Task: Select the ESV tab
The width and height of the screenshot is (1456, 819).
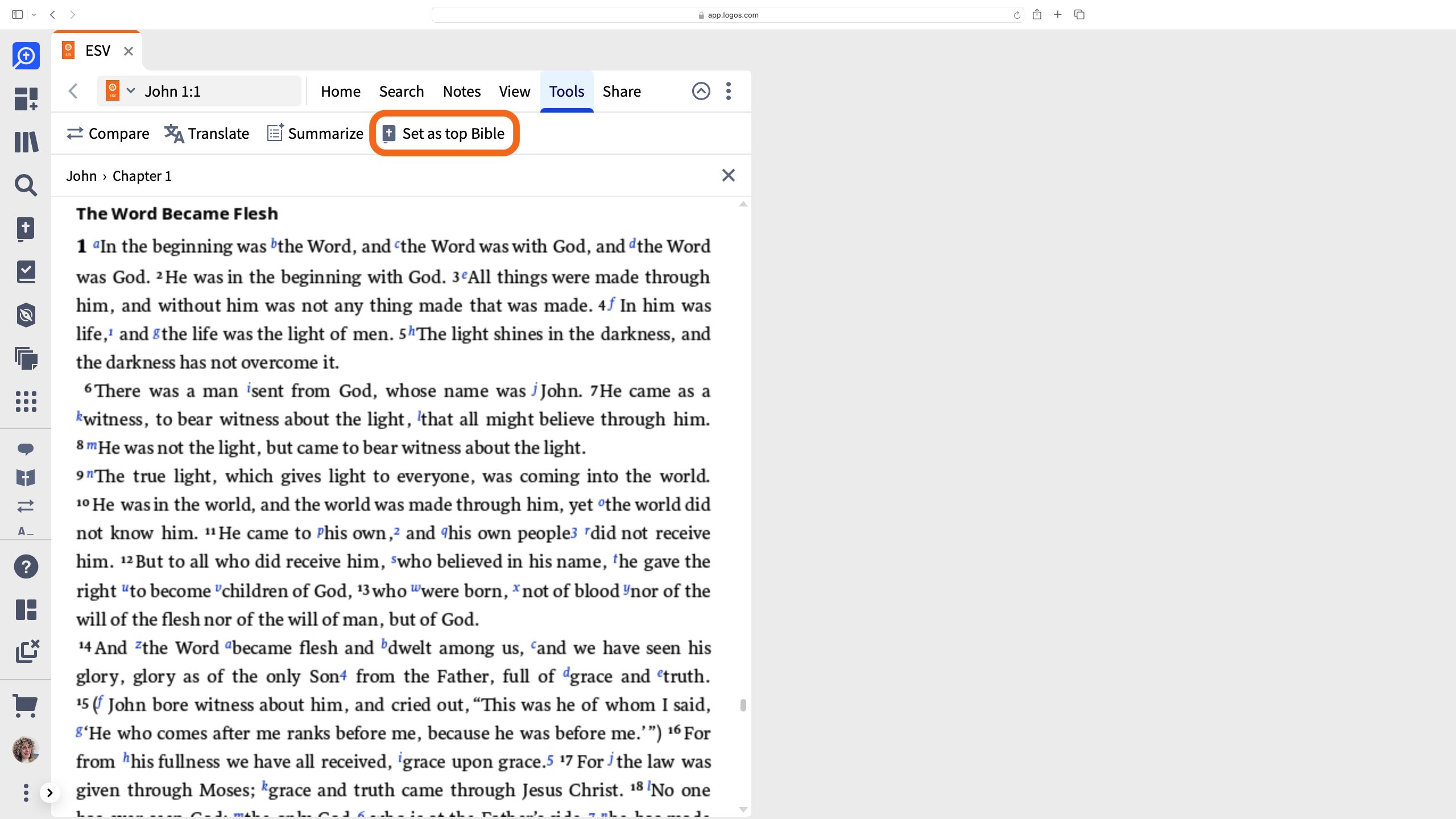Action: [x=97, y=51]
